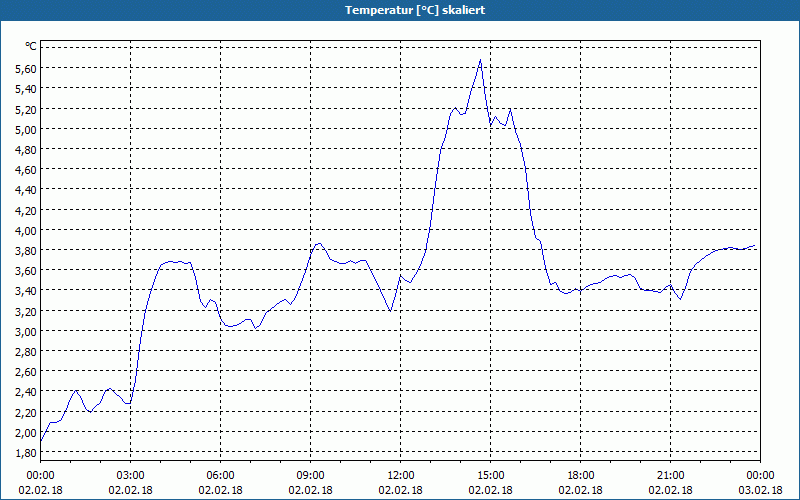The height and width of the screenshot is (500, 800).
Task: Click the 5,00 y-axis value
Action: [x=27, y=129]
